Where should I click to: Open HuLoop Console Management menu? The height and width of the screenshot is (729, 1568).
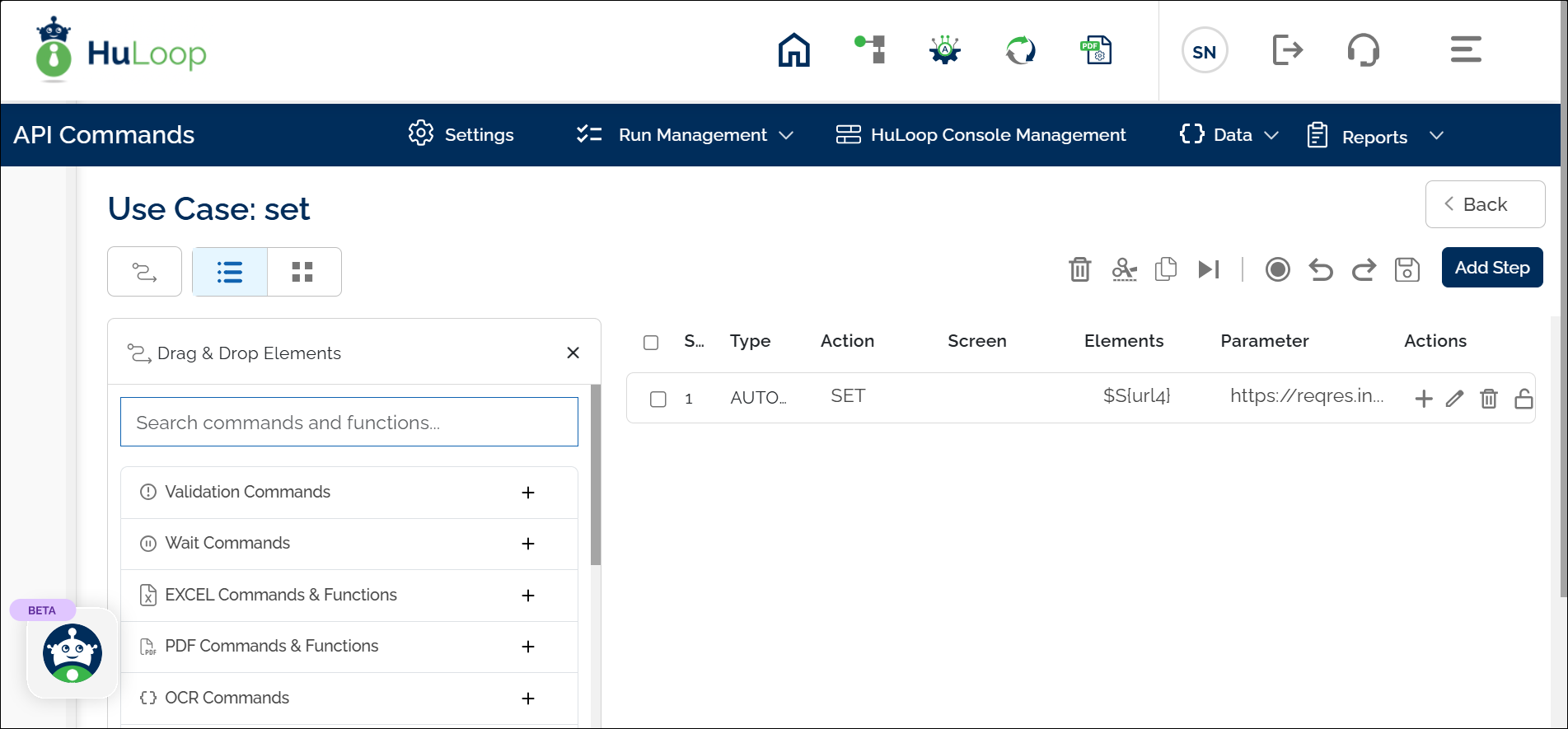pyautogui.click(x=981, y=135)
